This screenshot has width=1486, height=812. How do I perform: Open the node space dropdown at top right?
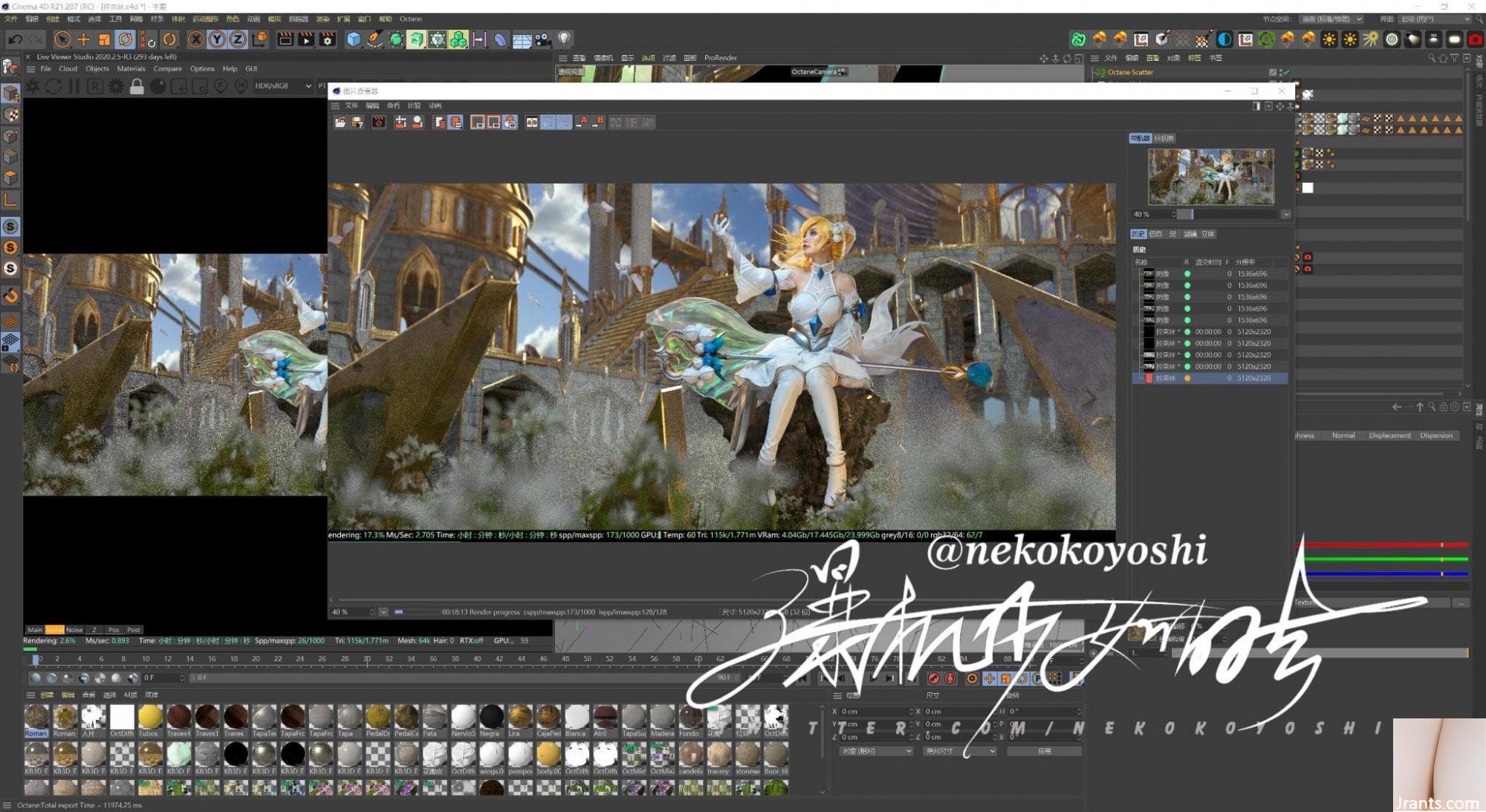tap(1332, 19)
